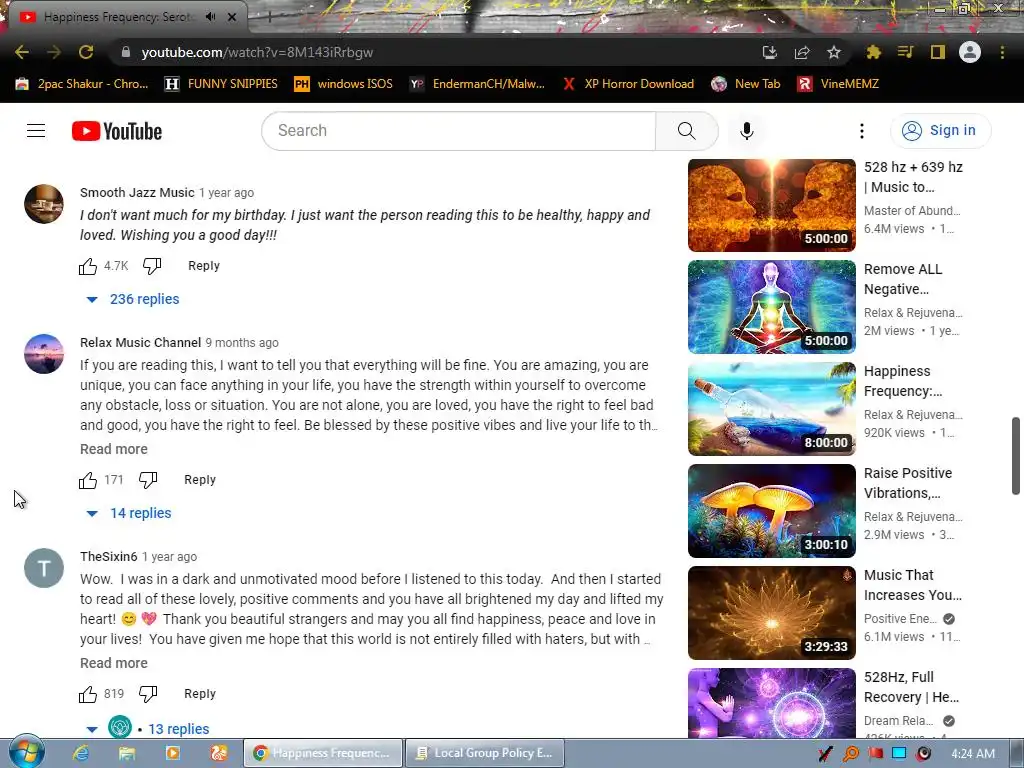Like Relax Music Channel comment

pos(88,480)
